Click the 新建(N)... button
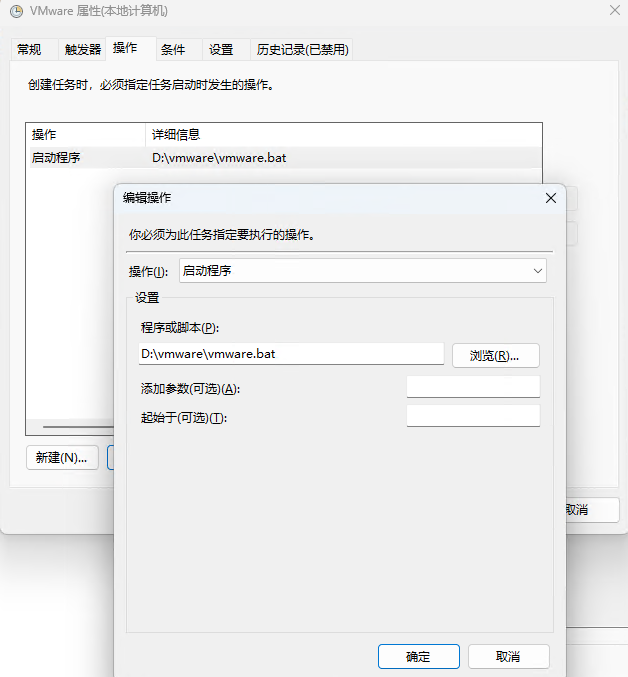The image size is (628, 677). click(x=62, y=457)
